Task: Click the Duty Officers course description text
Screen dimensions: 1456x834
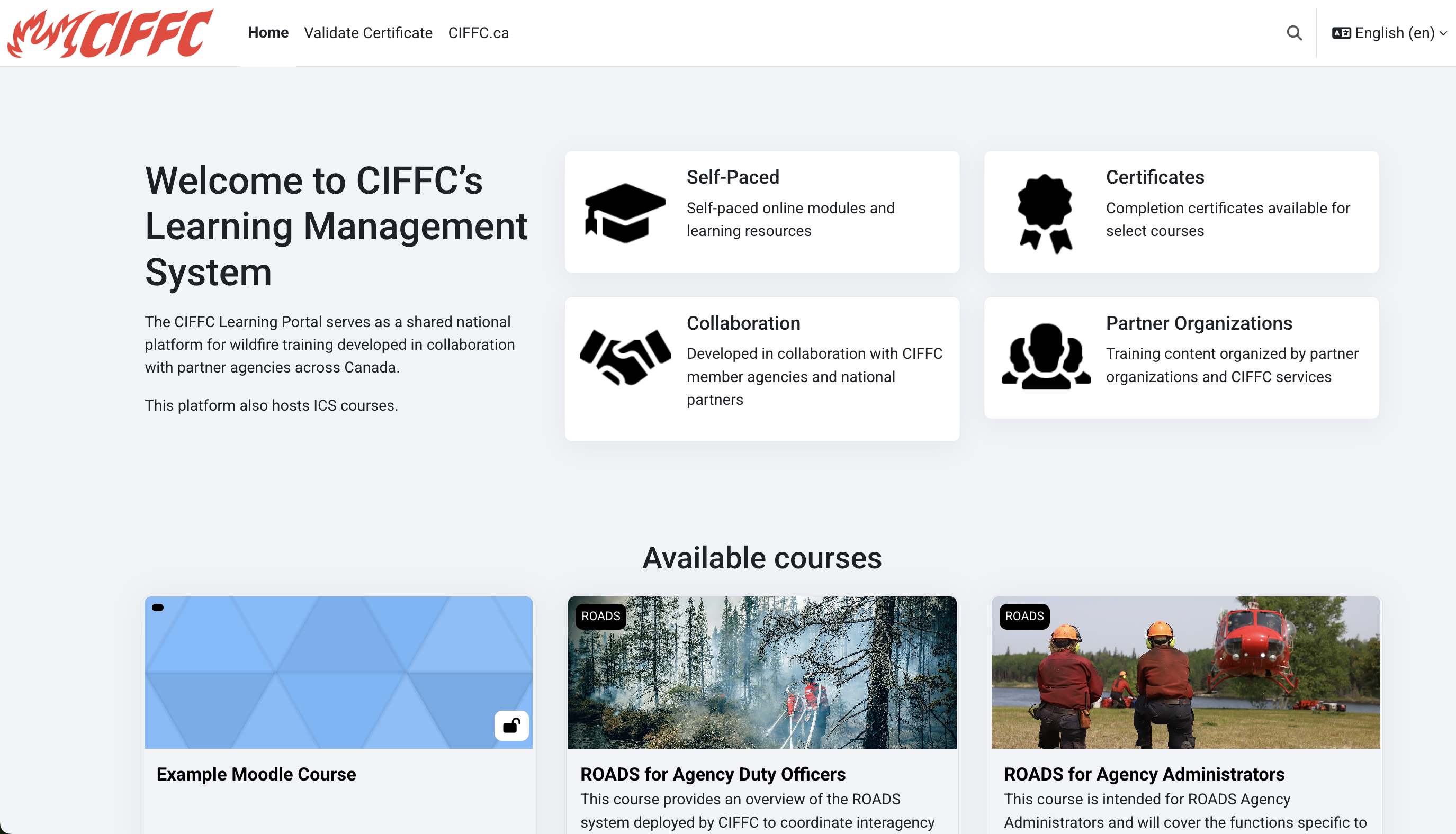Action: pyautogui.click(x=757, y=811)
